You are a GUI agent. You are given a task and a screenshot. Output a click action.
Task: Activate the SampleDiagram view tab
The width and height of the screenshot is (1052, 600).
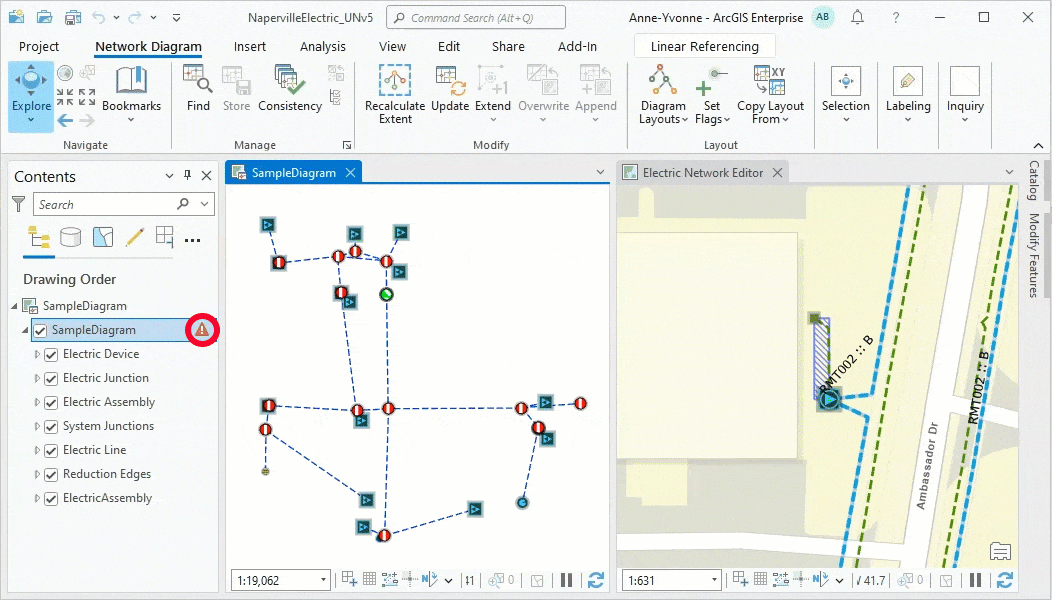click(x=293, y=172)
